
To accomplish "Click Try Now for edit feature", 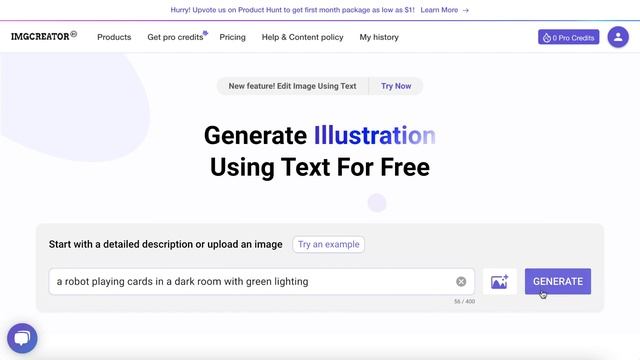I will point(396,86).
